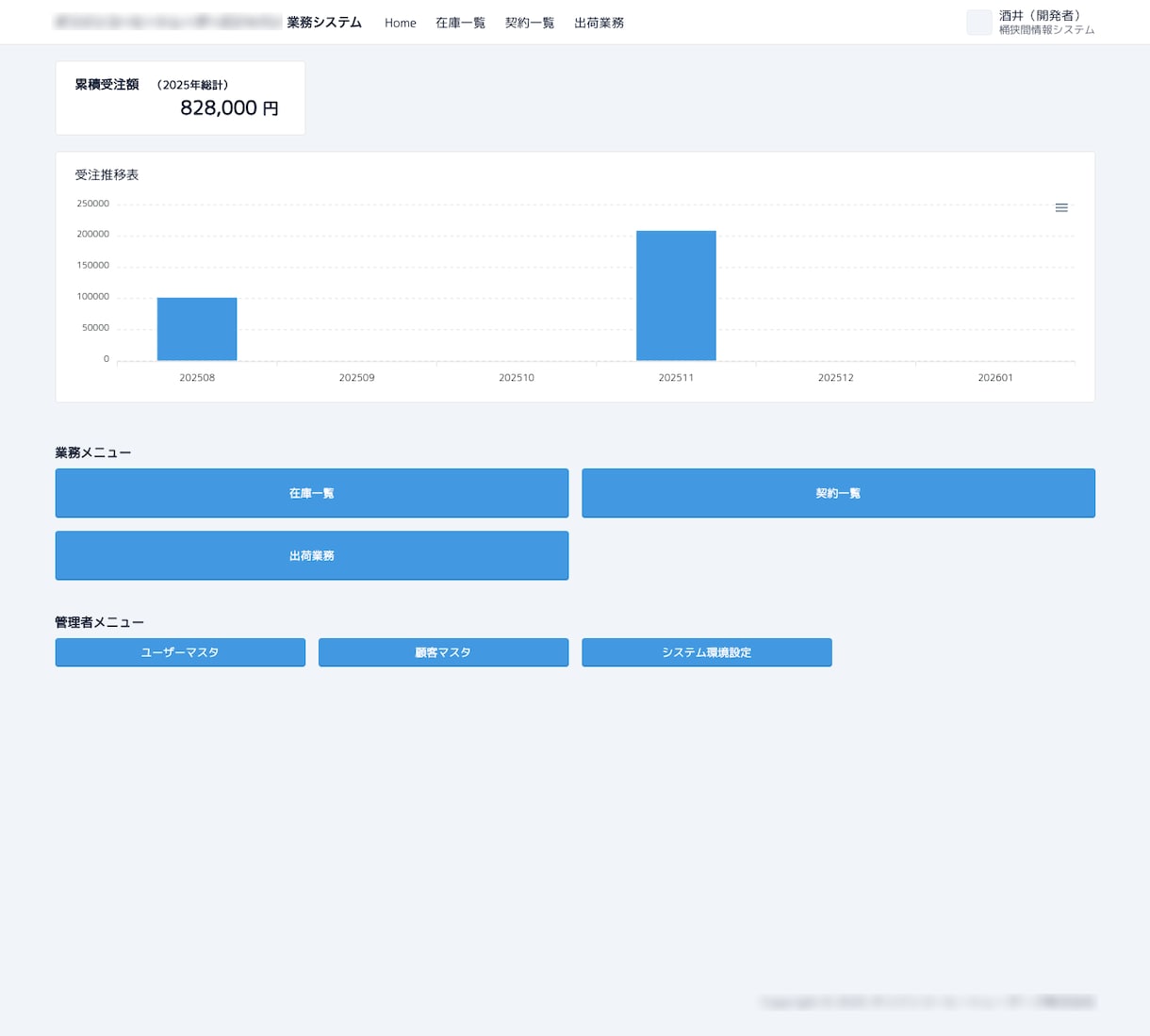Click the 250000 y-axis value
Screen dimensions: 1150x1036
(93, 204)
